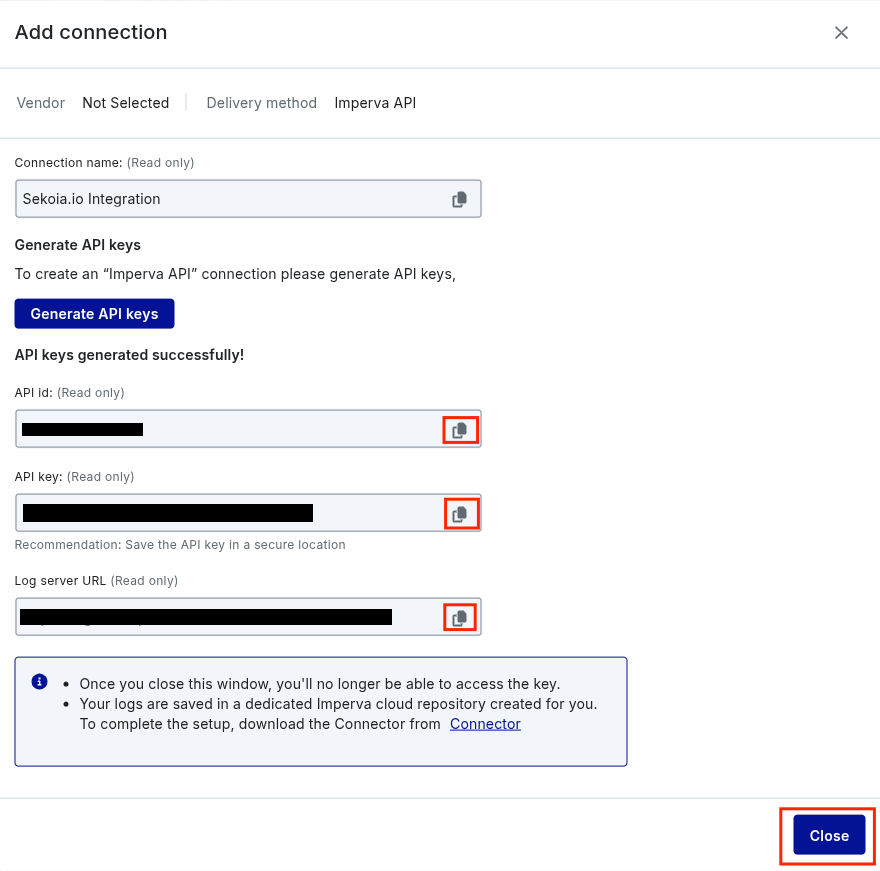The width and height of the screenshot is (880, 871).
Task: Copy the Log server URL
Action: (460, 618)
